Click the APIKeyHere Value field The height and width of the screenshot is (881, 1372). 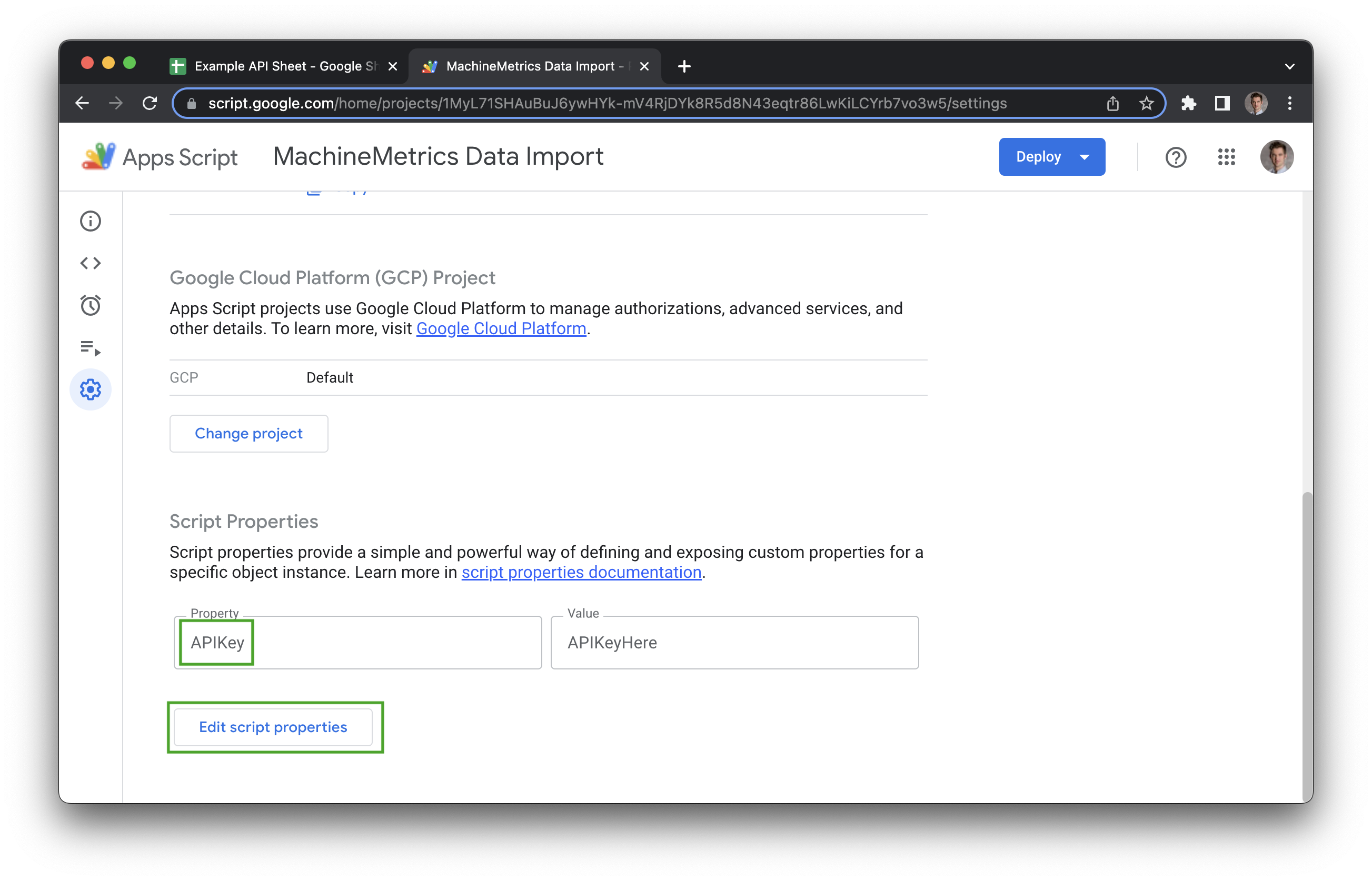pos(734,643)
